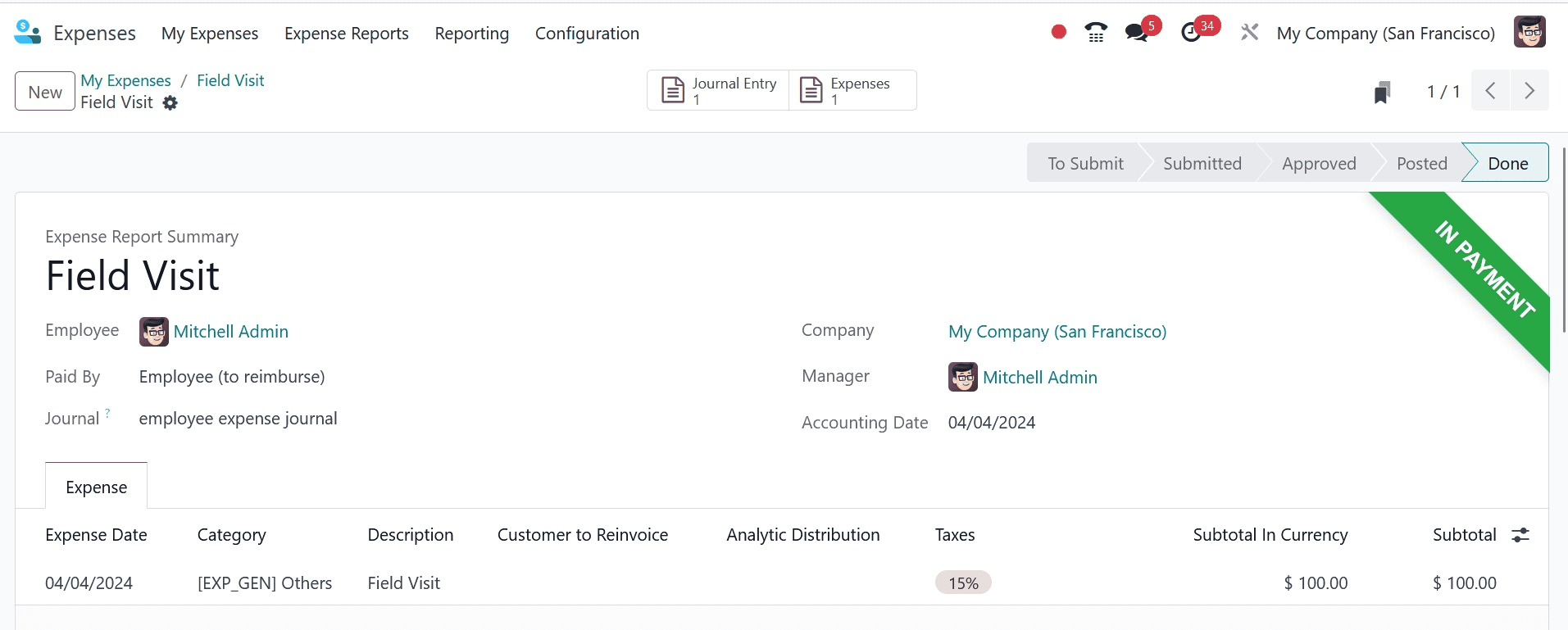Click the Manager Mitchell Admin avatar

click(963, 377)
